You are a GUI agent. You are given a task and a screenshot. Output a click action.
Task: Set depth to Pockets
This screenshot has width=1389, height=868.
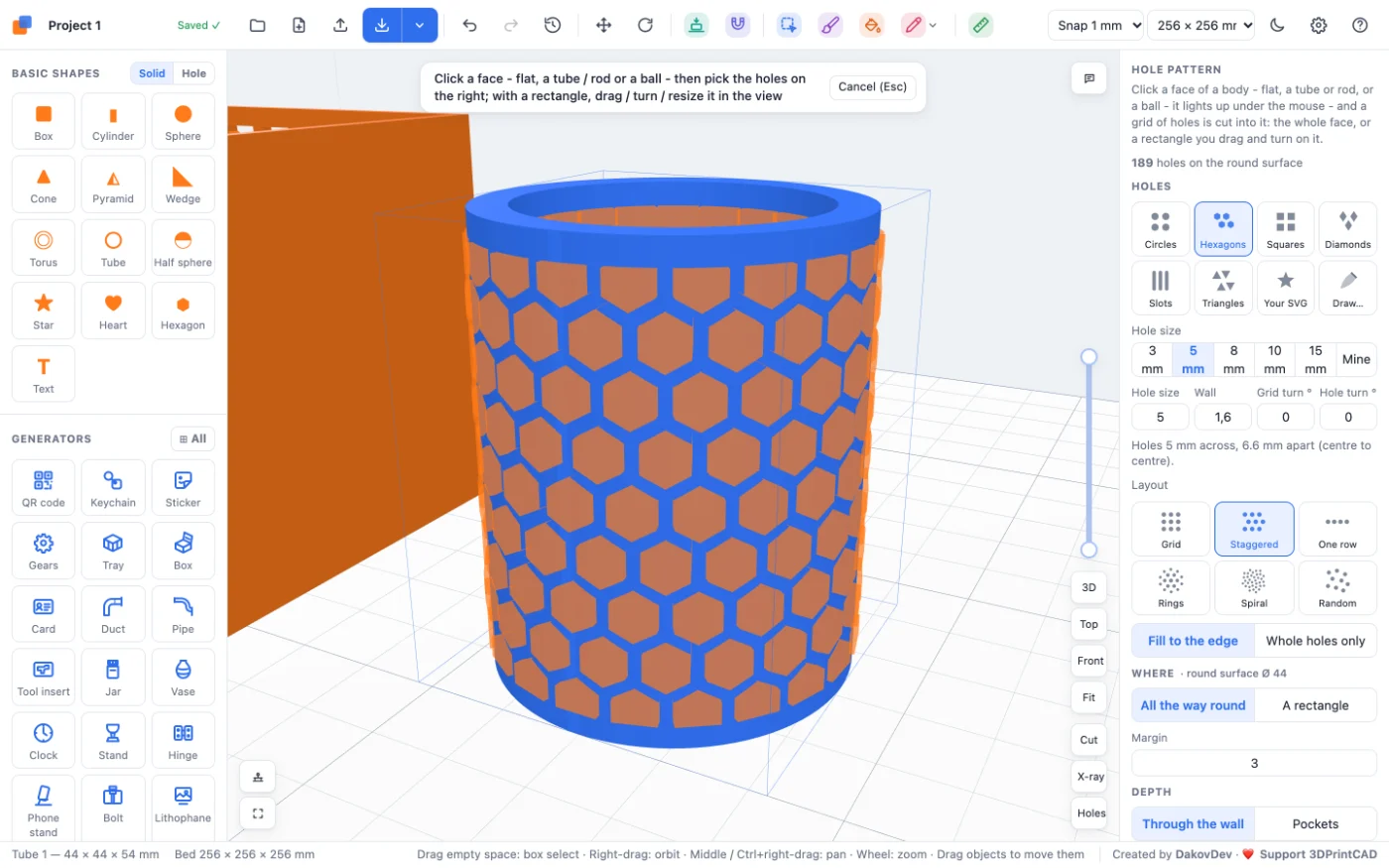[x=1316, y=823]
